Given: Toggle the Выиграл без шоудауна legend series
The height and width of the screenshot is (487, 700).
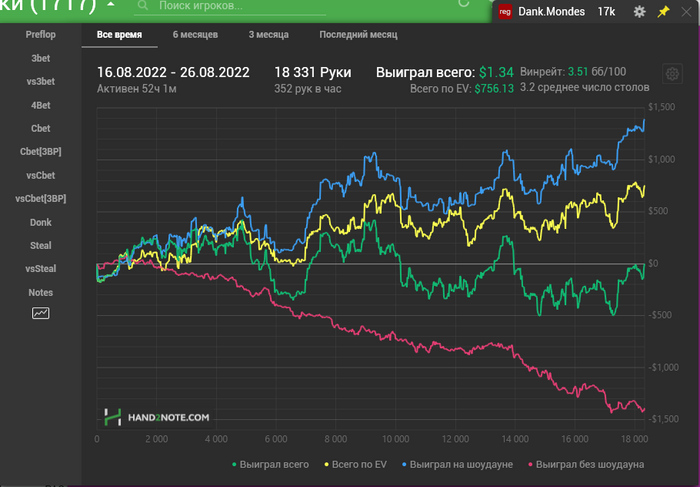Looking at the screenshot, I should click(586, 465).
